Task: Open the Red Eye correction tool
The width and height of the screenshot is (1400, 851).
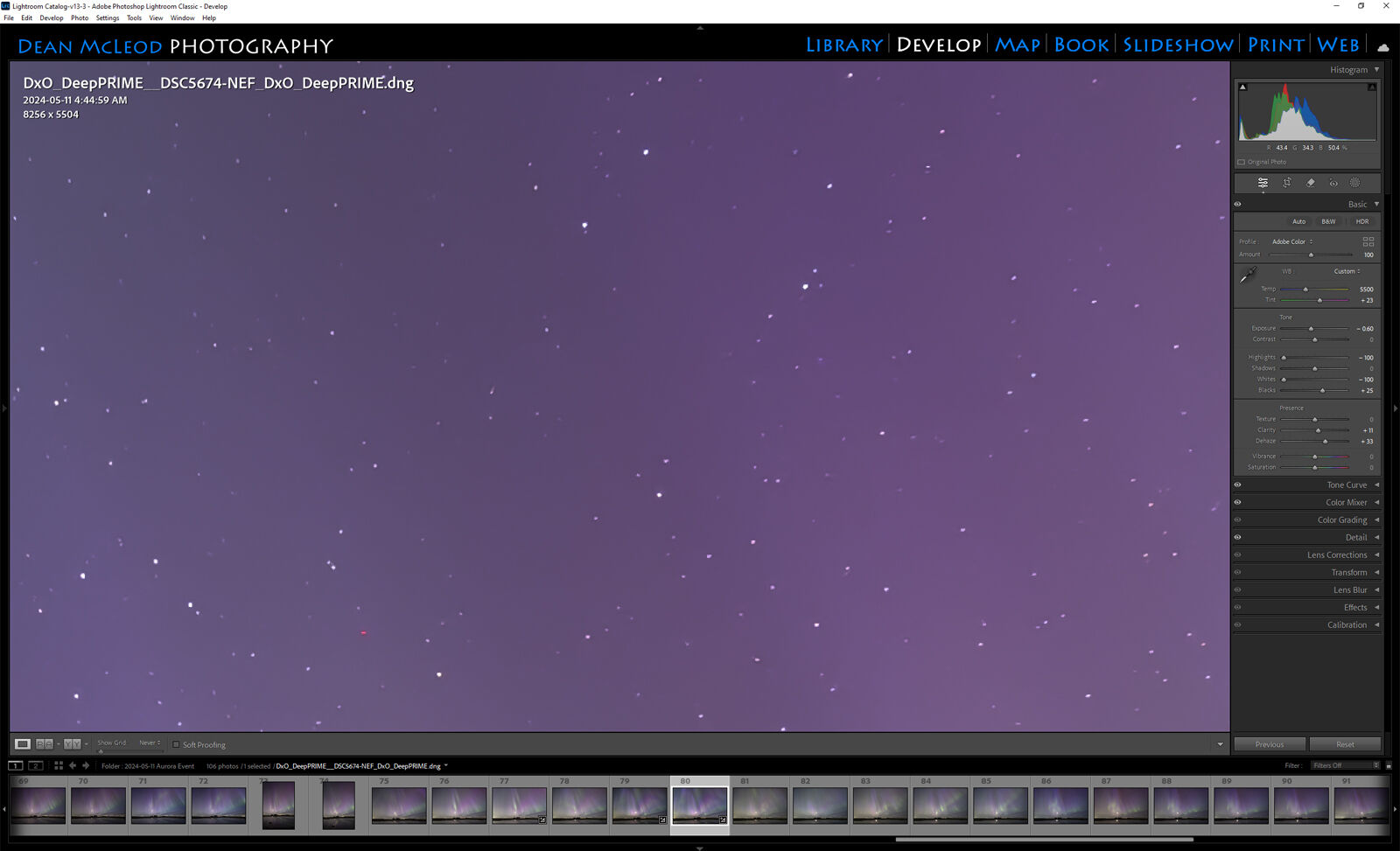Action: tap(1333, 183)
